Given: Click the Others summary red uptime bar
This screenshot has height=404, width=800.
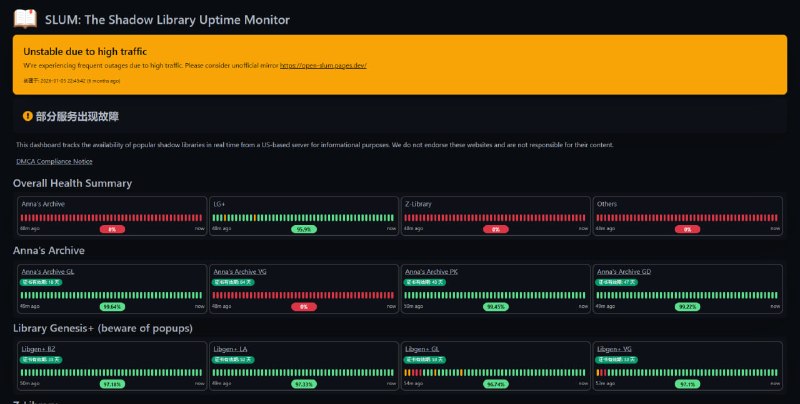Looking at the screenshot, I should [687, 218].
